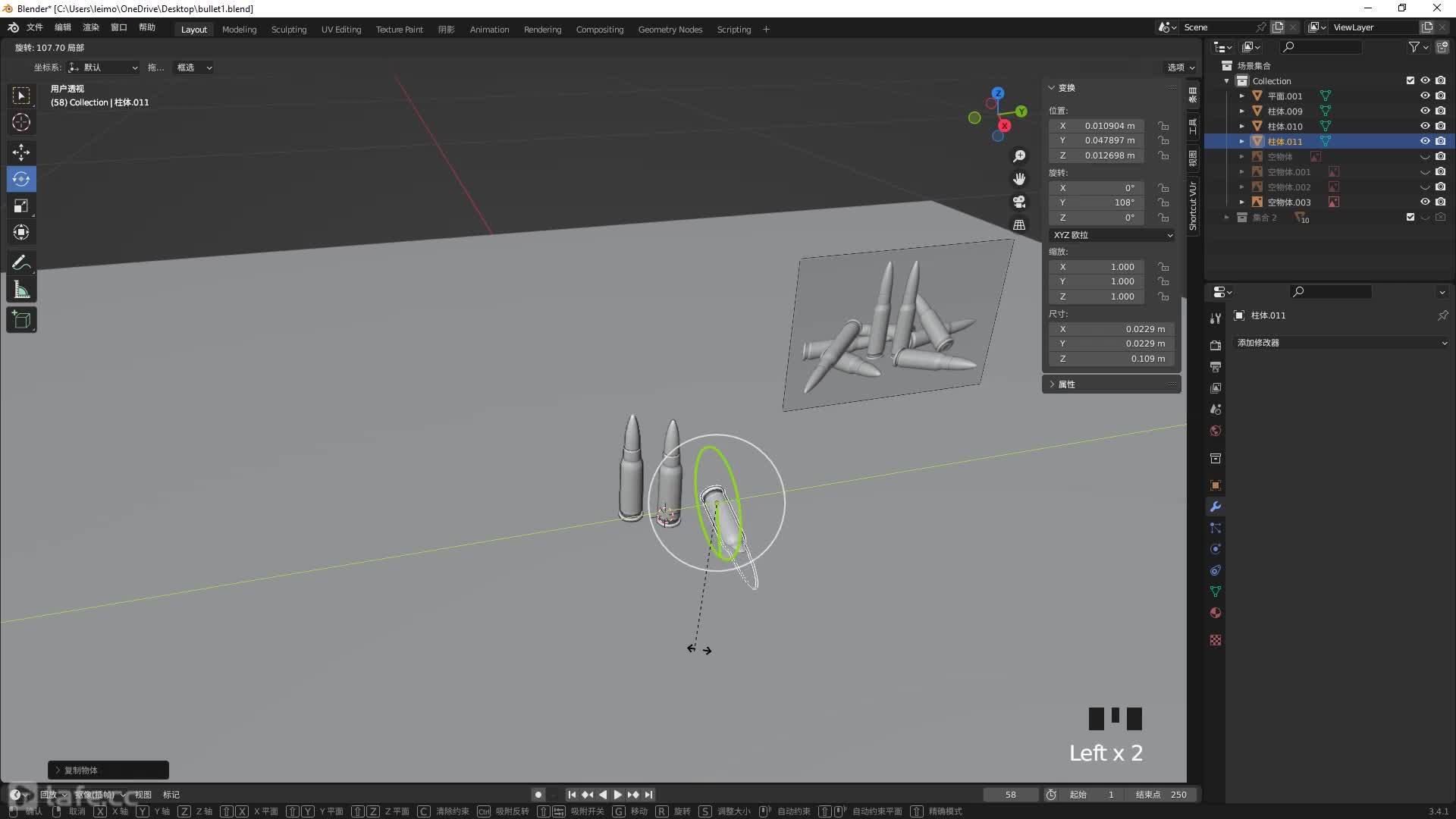Activate the Scale tool

coord(21,206)
